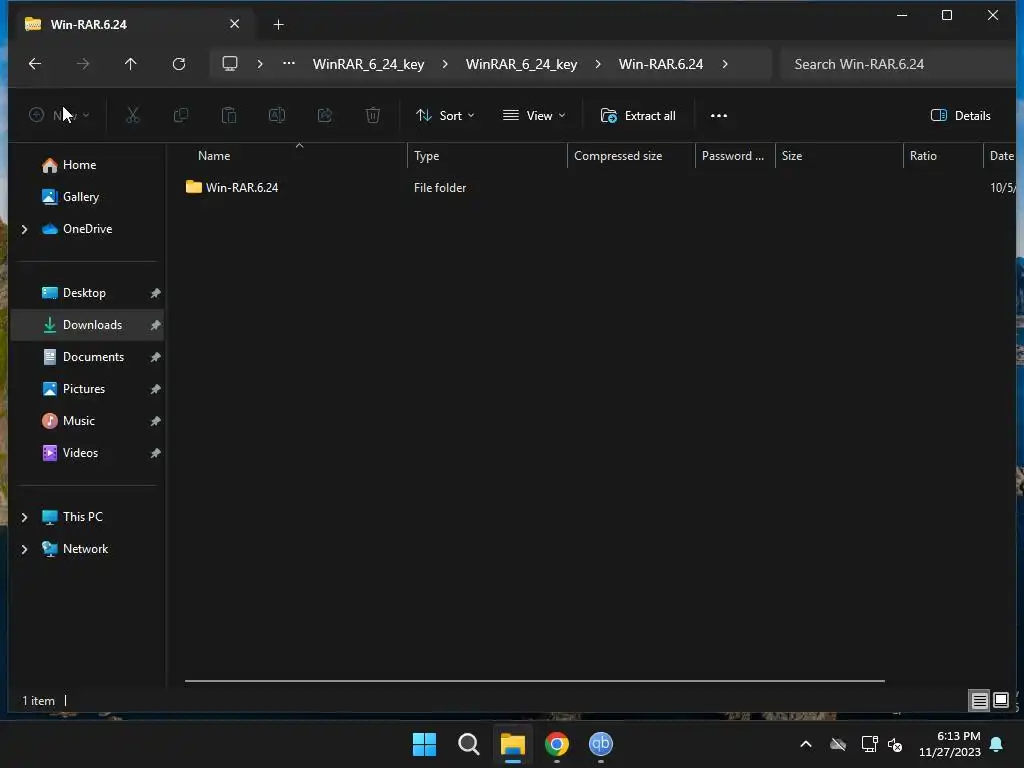Viewport: 1024px width, 768px height.
Task: Click the Paste clipboard icon
Action: click(x=229, y=116)
